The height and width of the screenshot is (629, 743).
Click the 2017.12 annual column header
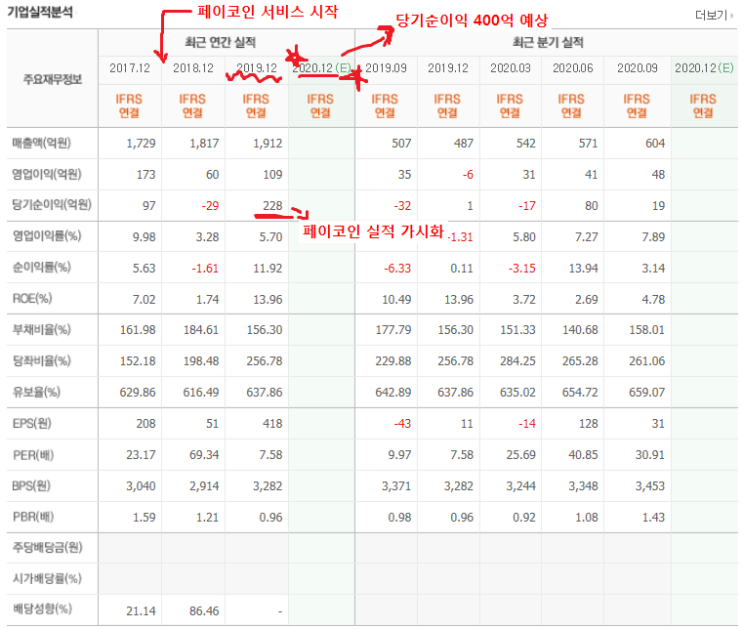point(129,68)
